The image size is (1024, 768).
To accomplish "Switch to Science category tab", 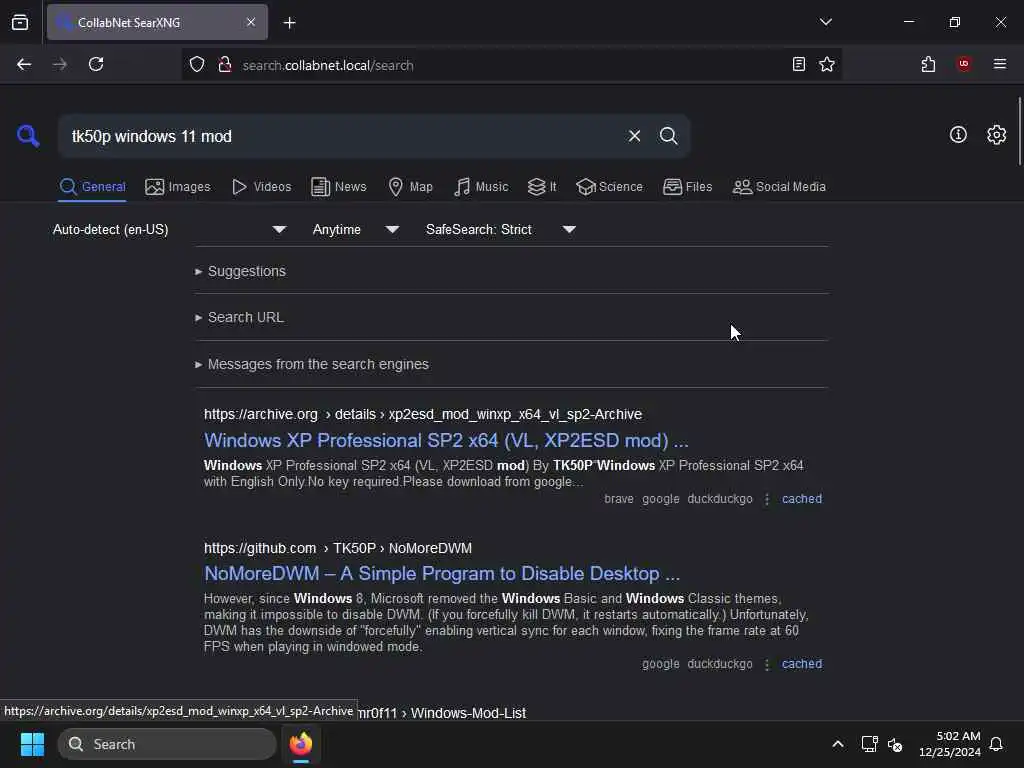I will 609,187.
